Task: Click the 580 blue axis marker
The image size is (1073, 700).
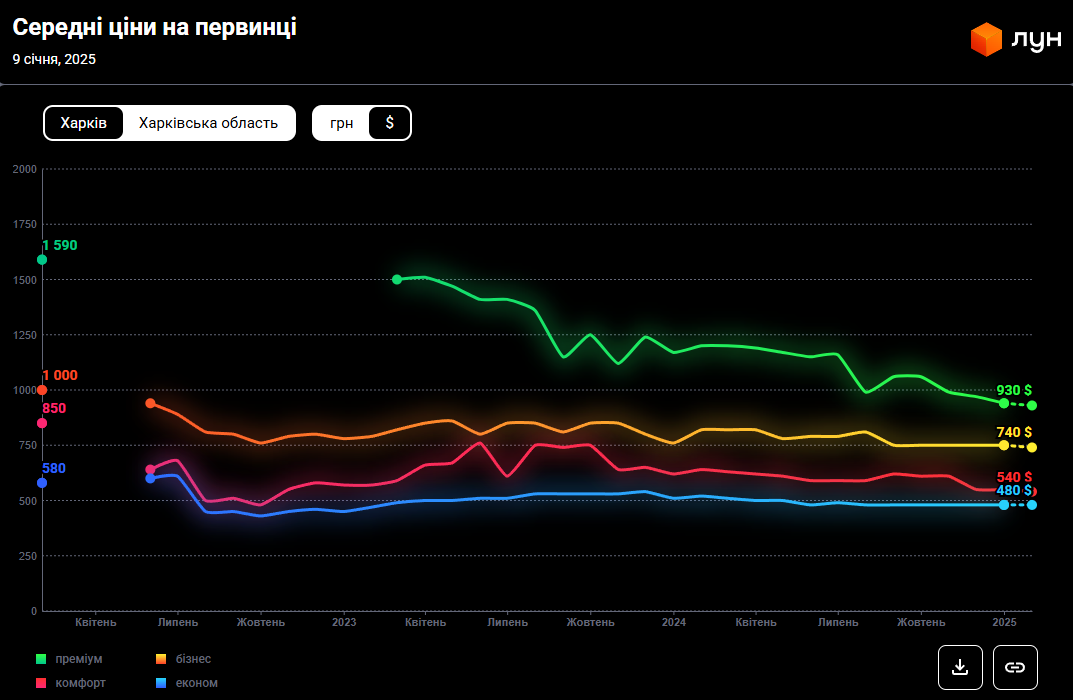Action: coord(42,483)
